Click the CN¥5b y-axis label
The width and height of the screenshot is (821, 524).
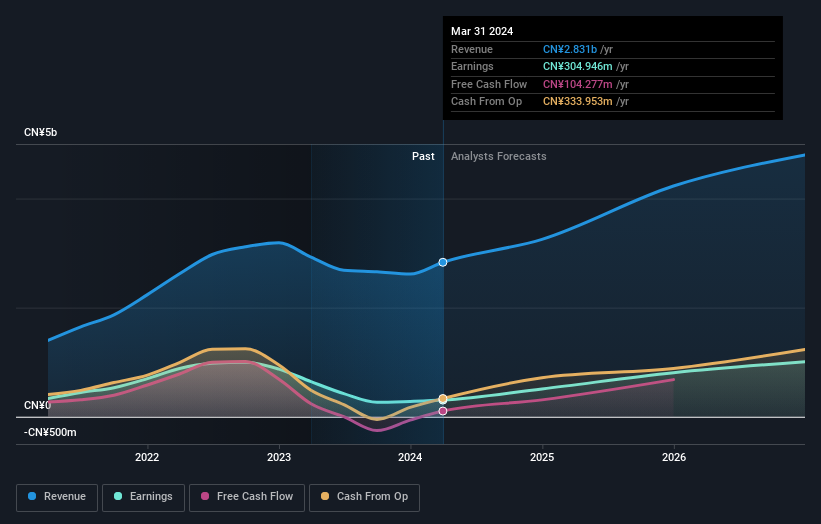[40, 132]
